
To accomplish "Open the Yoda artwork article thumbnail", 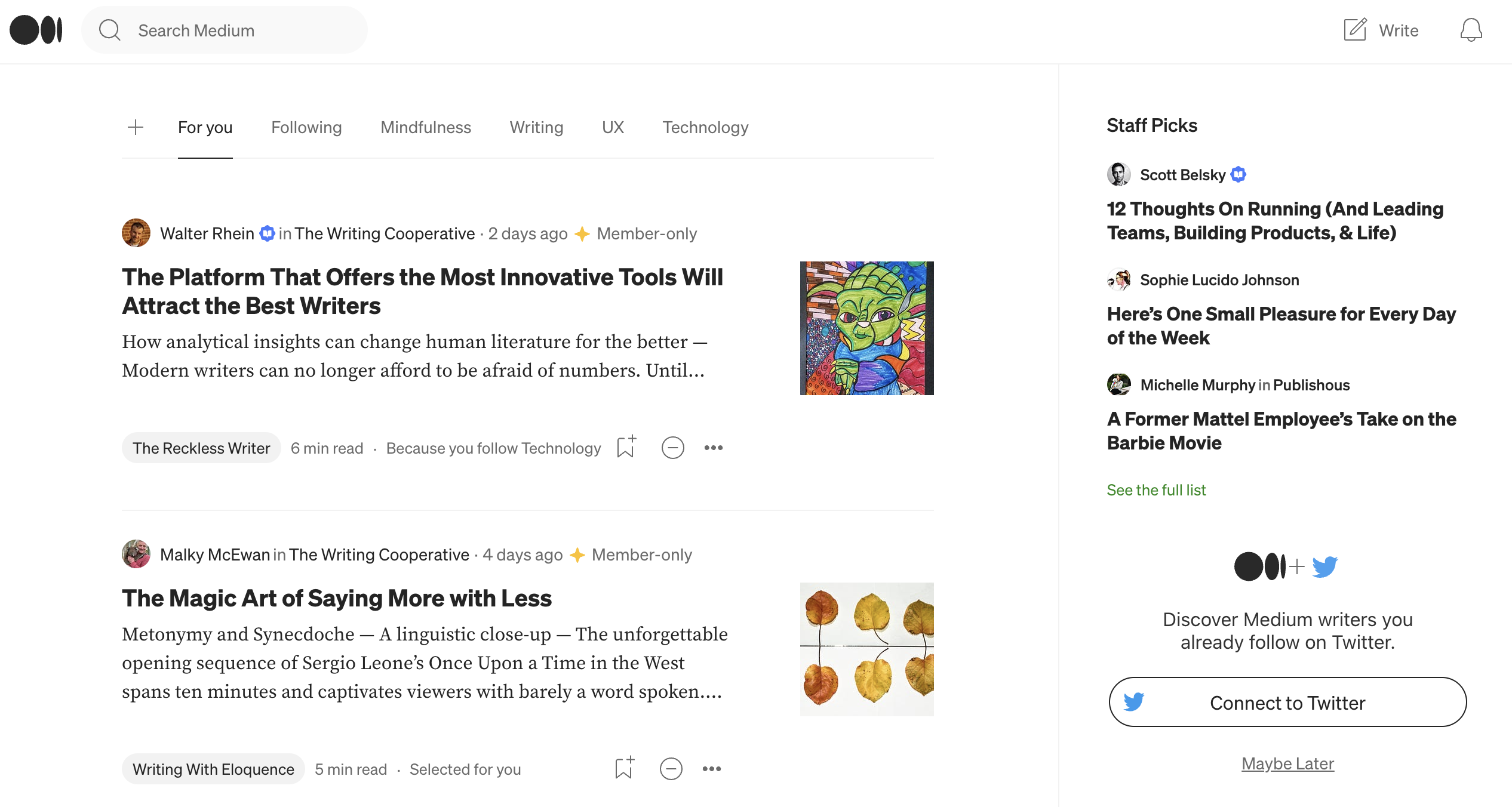I will point(866,328).
